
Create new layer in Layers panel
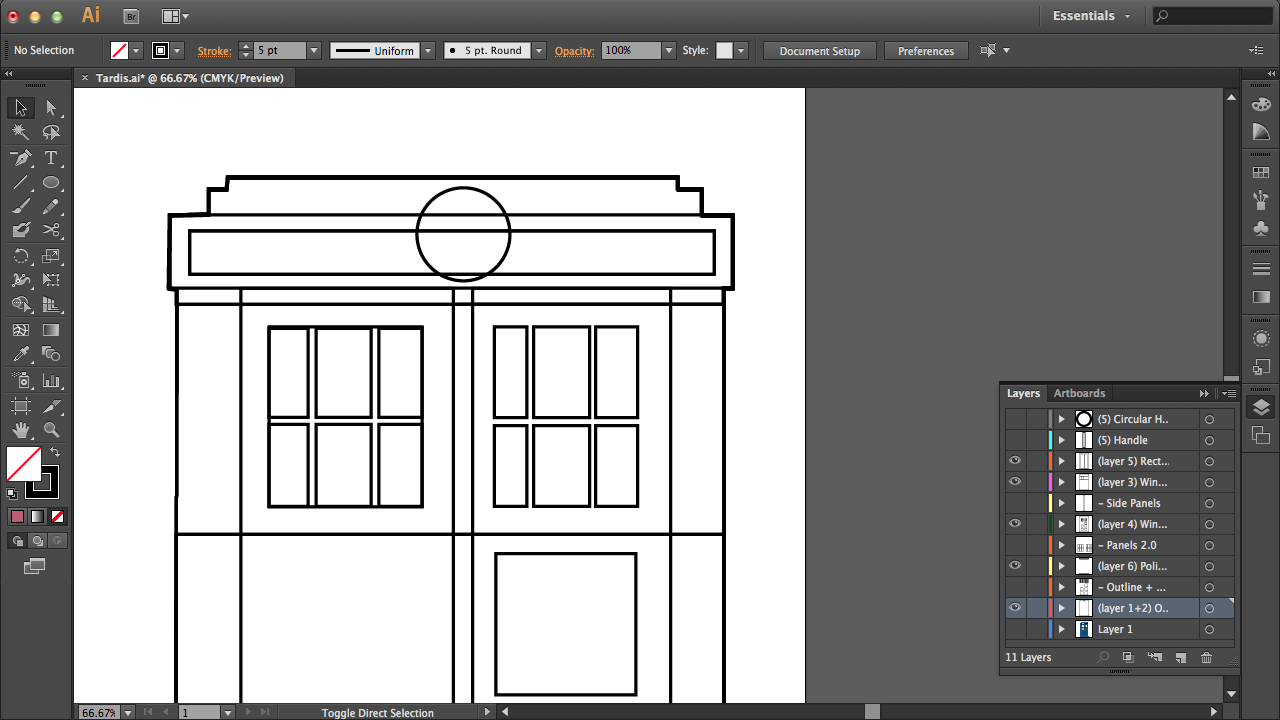pyautogui.click(x=1180, y=657)
